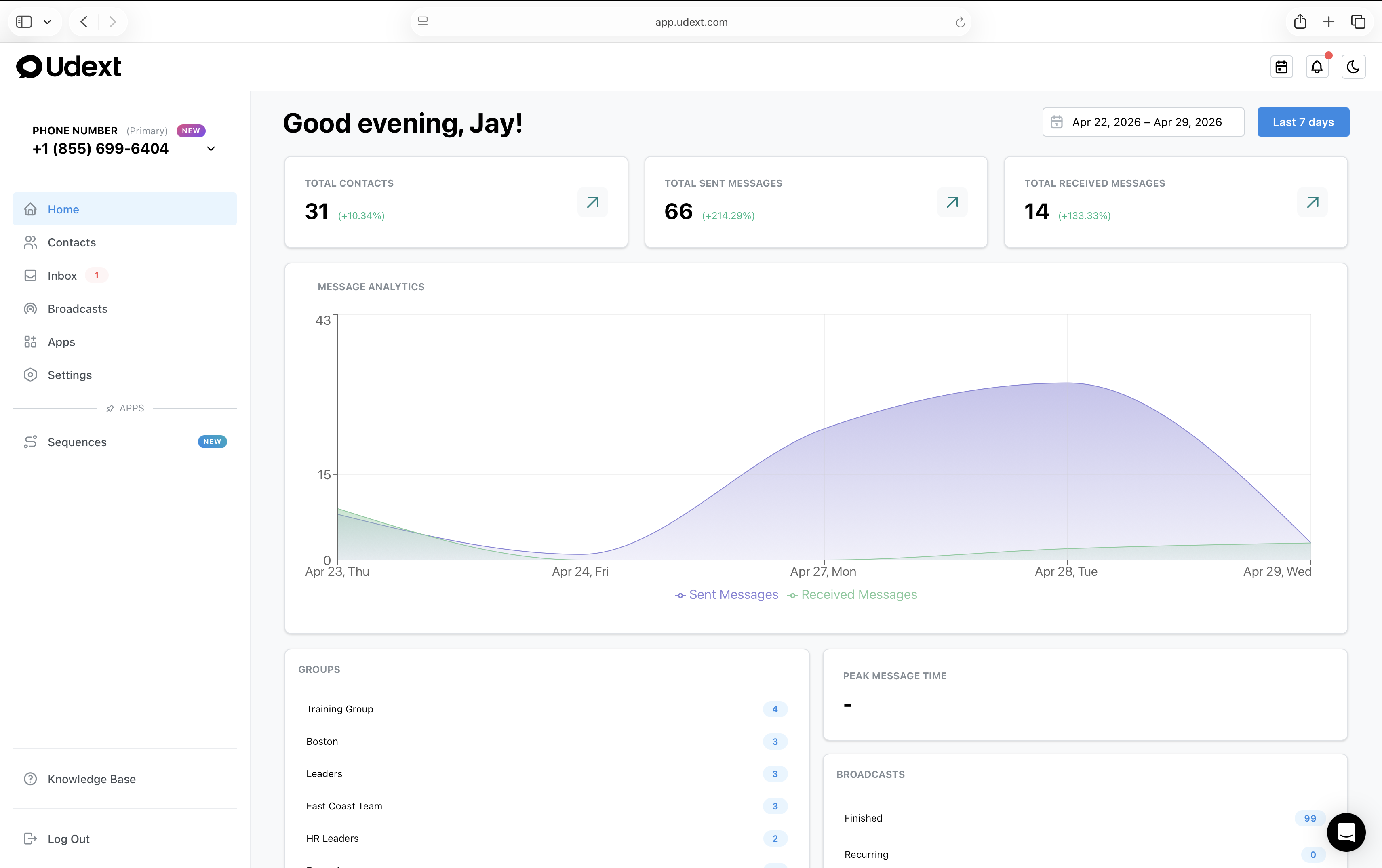
Task: Click the Contacts people icon
Action: [30, 242]
